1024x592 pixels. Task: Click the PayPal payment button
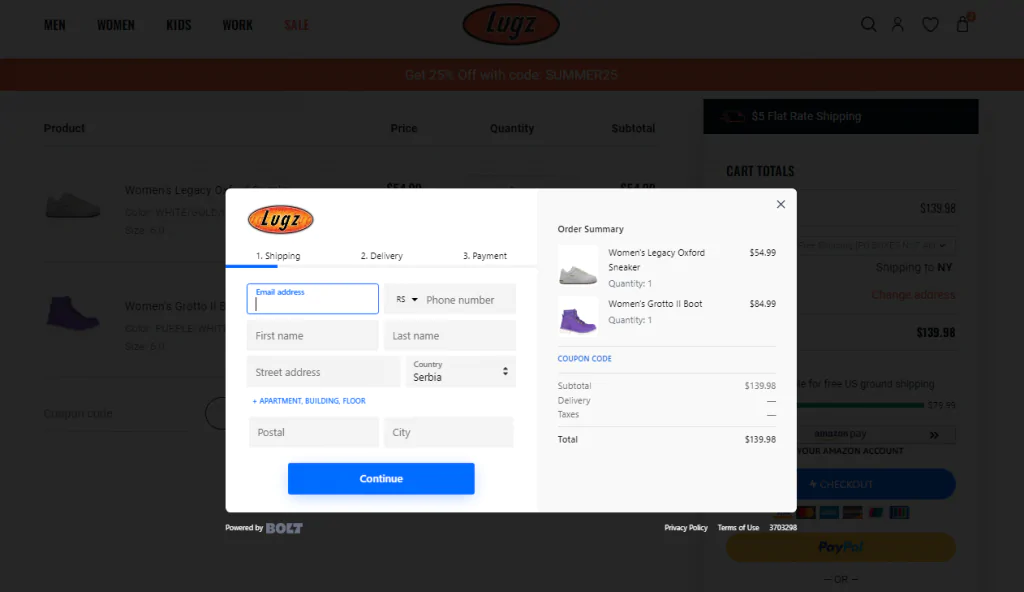840,547
